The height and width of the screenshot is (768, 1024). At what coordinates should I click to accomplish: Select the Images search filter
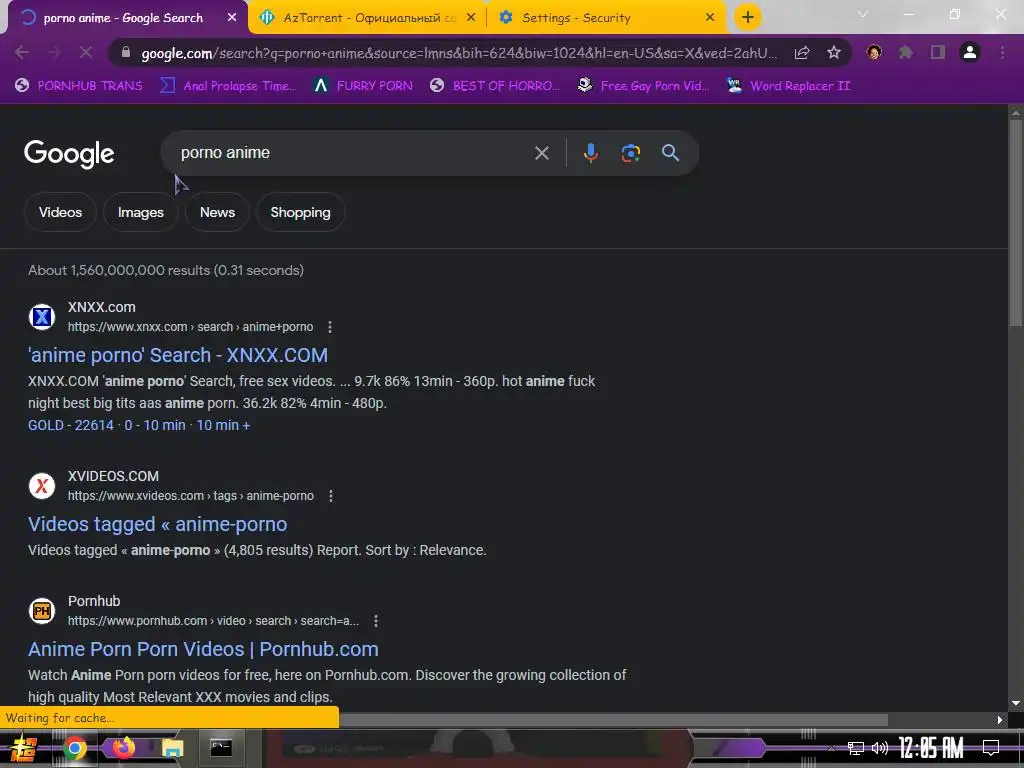(x=140, y=212)
